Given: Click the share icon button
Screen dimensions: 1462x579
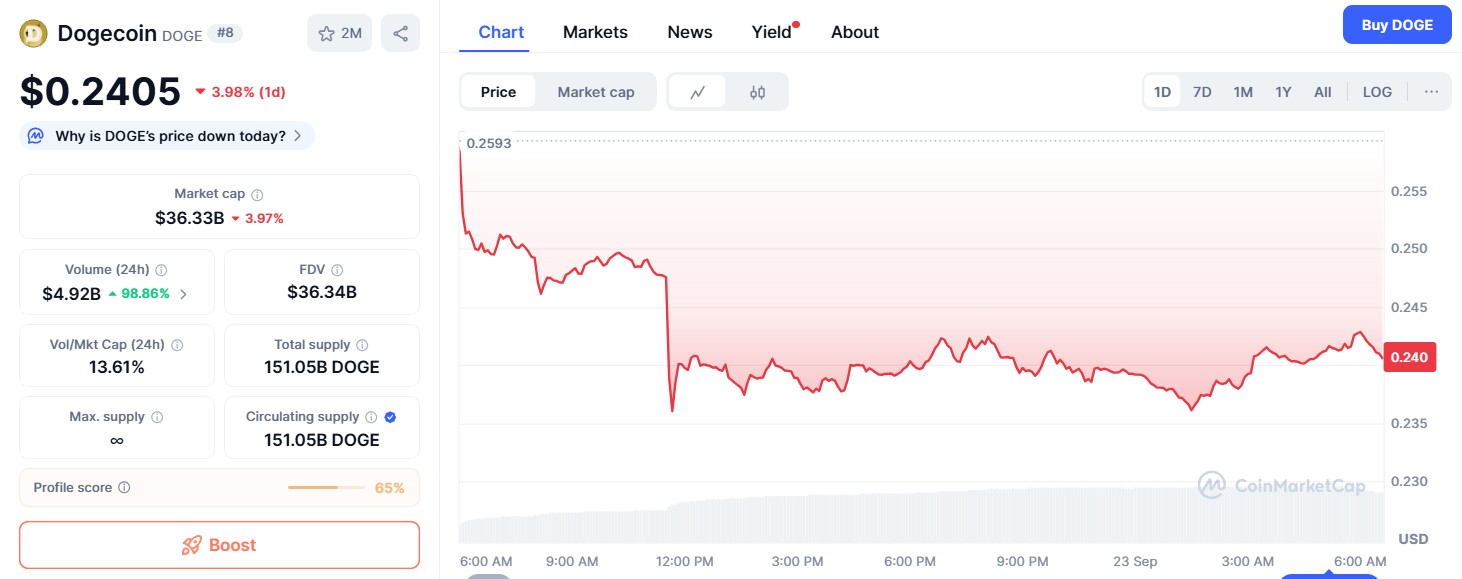Looking at the screenshot, I should coord(400,33).
